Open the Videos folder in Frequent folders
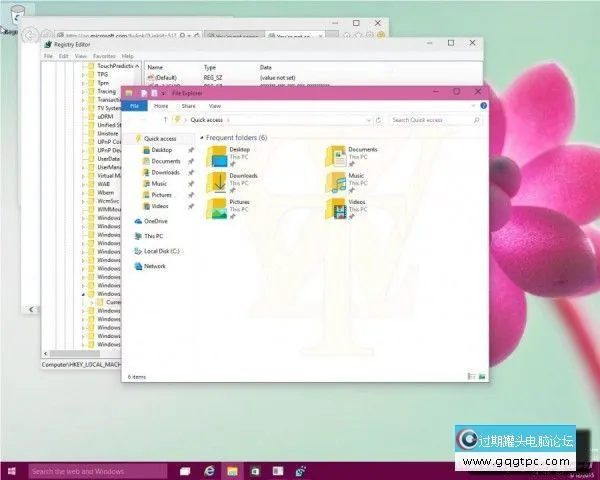600x480 pixels. tap(337, 207)
